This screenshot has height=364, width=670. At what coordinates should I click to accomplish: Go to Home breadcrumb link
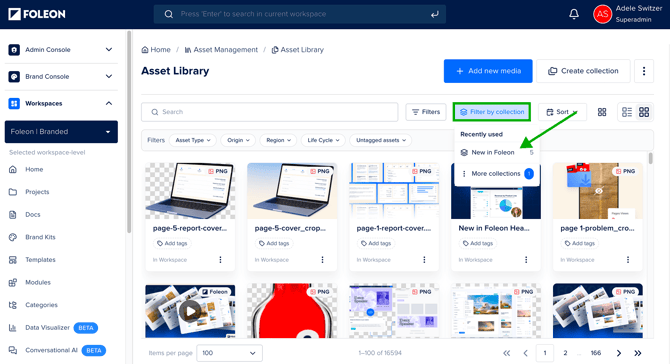(156, 50)
